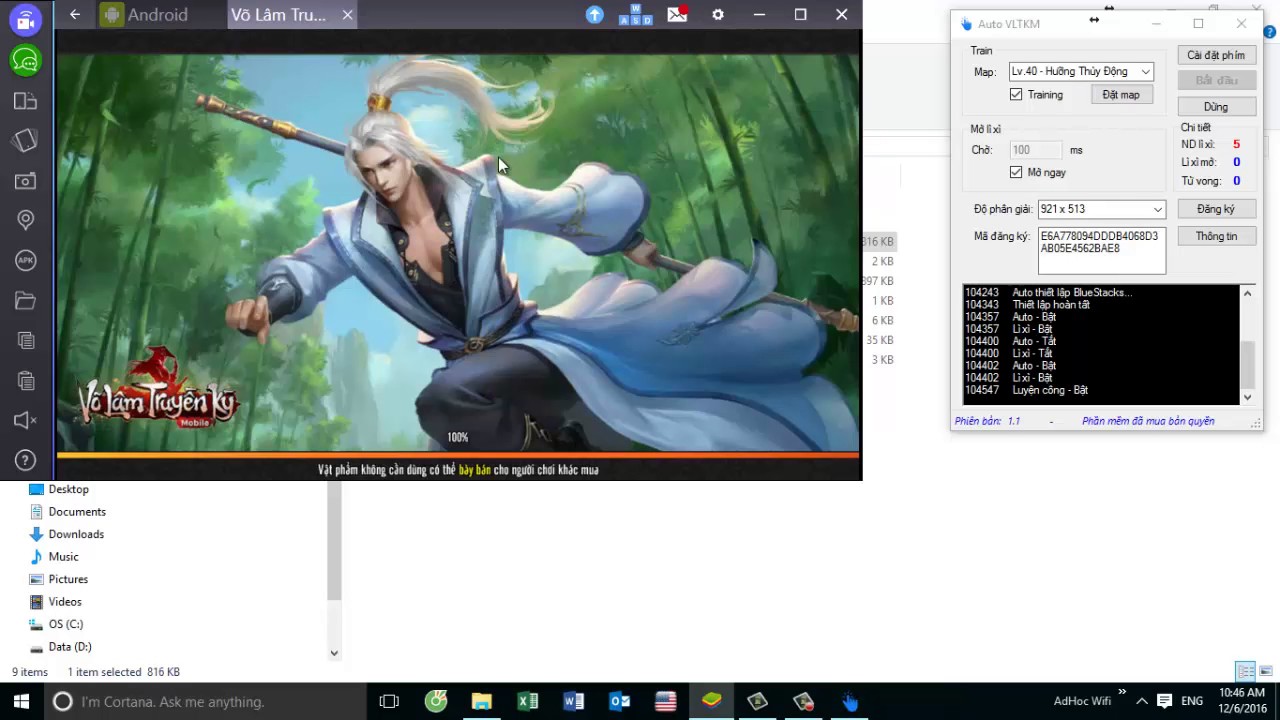Screen dimensions: 1280x720
Task: Select Downloads in Explorer navigation pane
Action: pyautogui.click(x=76, y=534)
